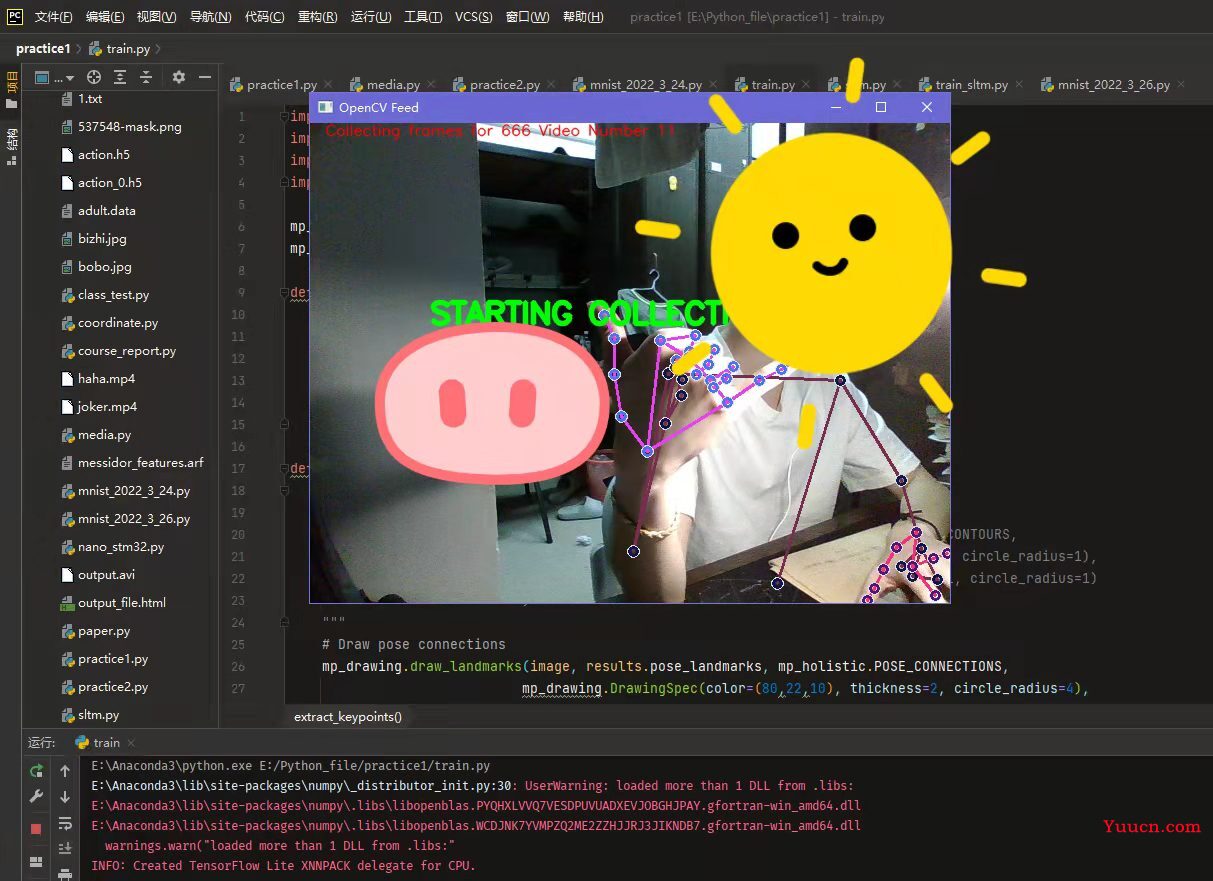1213x881 pixels.
Task: Collapse the function fold at line 9
Action: 285,293
